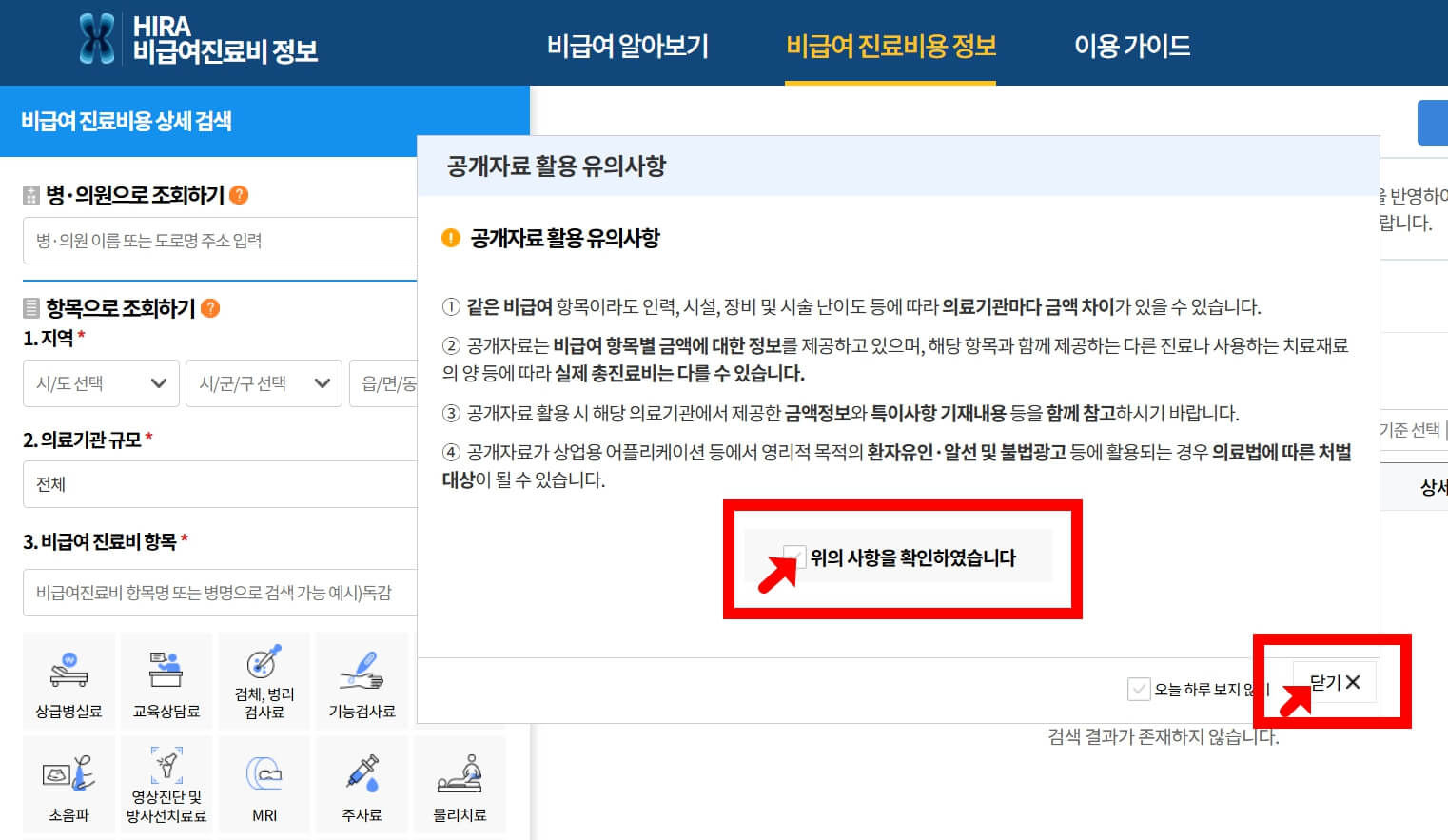1448x840 pixels.
Task: Choose the 영상진단 및 방사선치료료 icon
Action: 166,785
